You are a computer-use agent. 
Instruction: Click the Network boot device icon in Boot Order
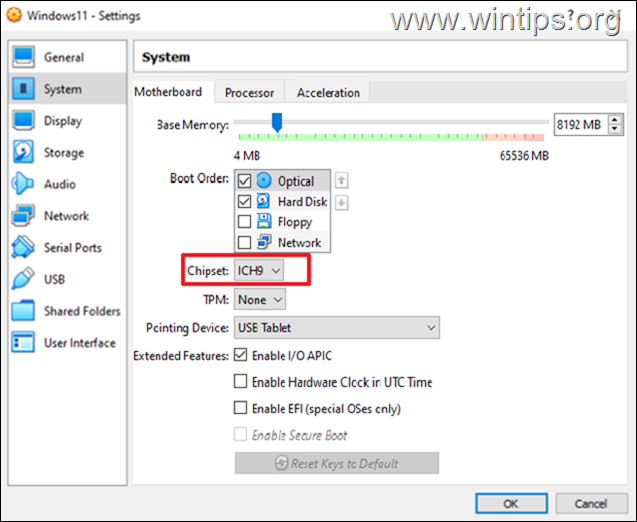(x=264, y=242)
